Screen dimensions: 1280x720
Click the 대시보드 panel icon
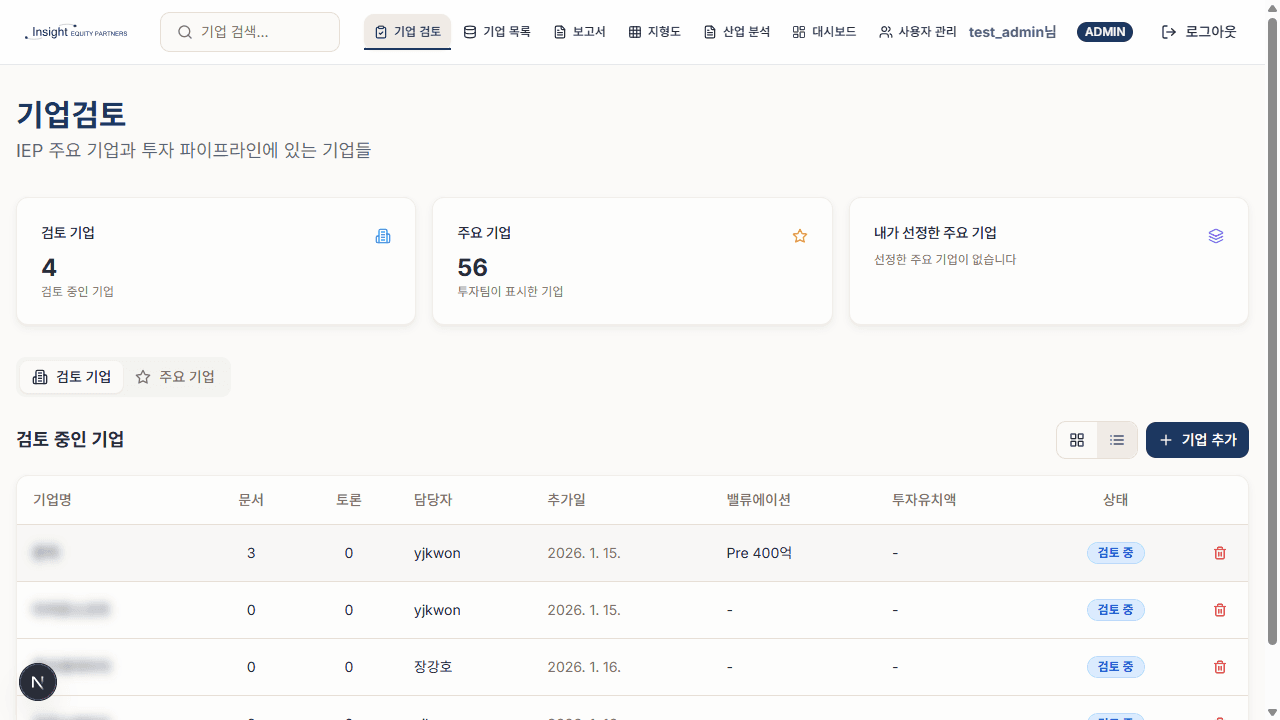pyautogui.click(x=798, y=31)
